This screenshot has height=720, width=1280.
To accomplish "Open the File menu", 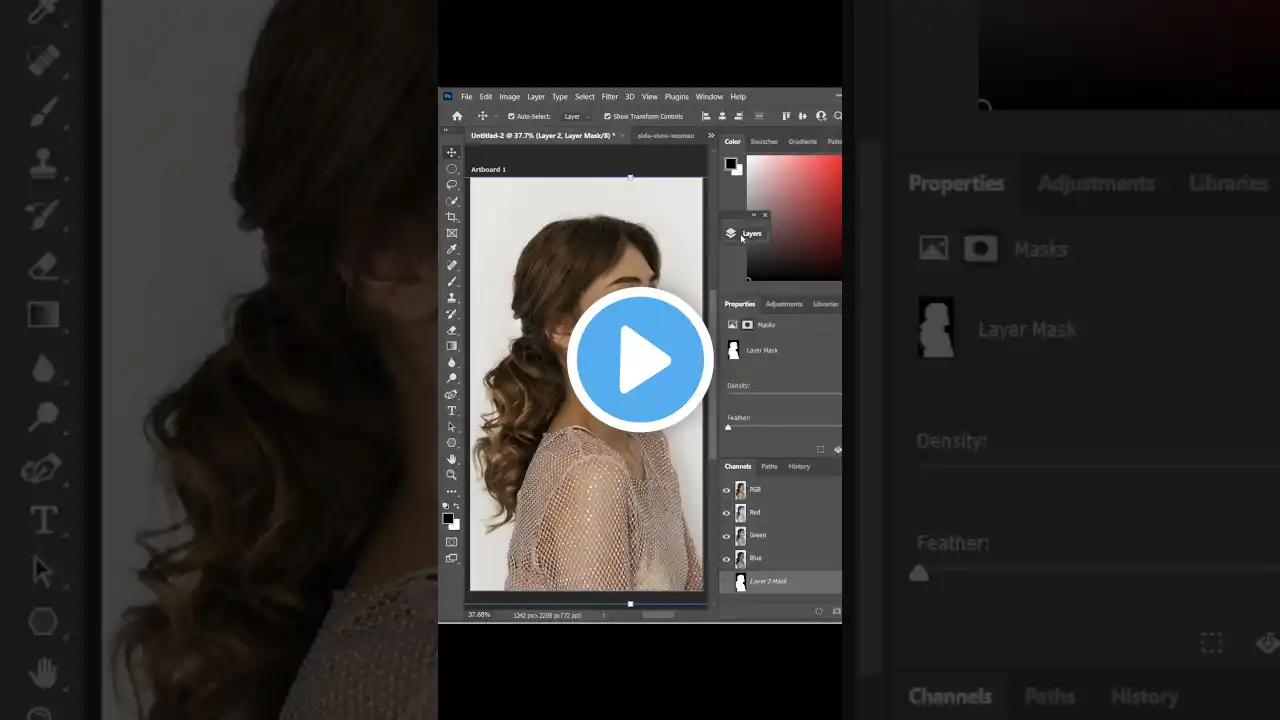I will 467,97.
